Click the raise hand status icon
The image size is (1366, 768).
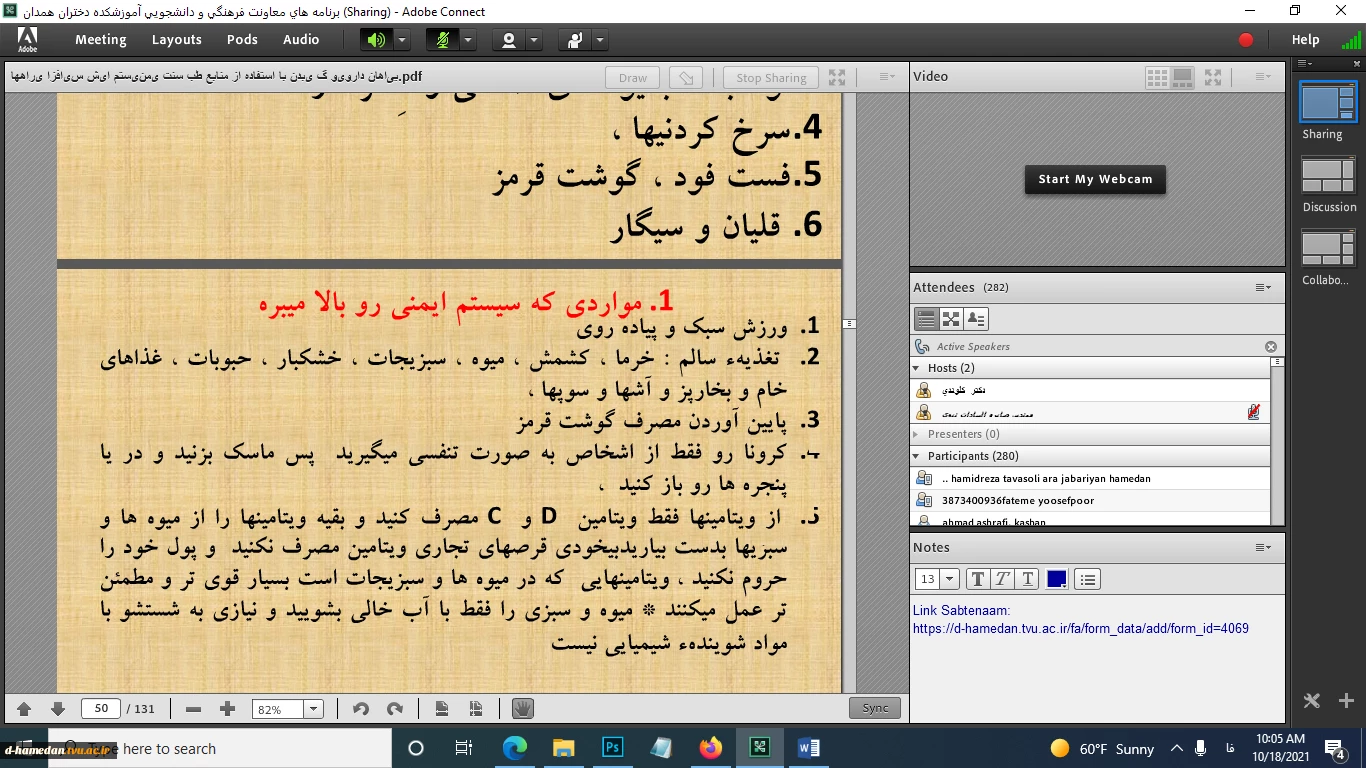(575, 40)
